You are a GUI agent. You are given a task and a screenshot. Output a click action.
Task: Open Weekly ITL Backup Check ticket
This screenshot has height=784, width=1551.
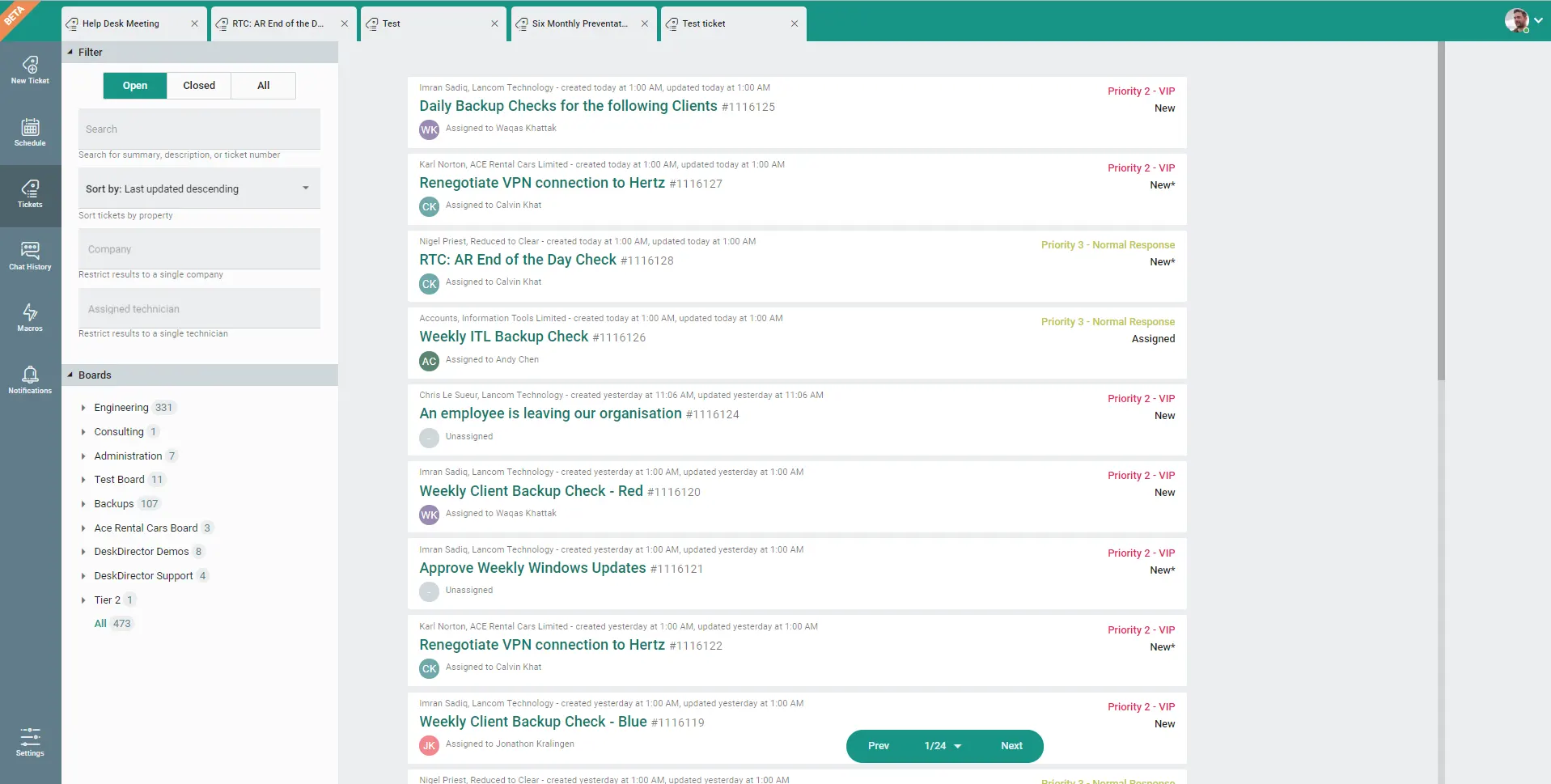[x=503, y=337]
